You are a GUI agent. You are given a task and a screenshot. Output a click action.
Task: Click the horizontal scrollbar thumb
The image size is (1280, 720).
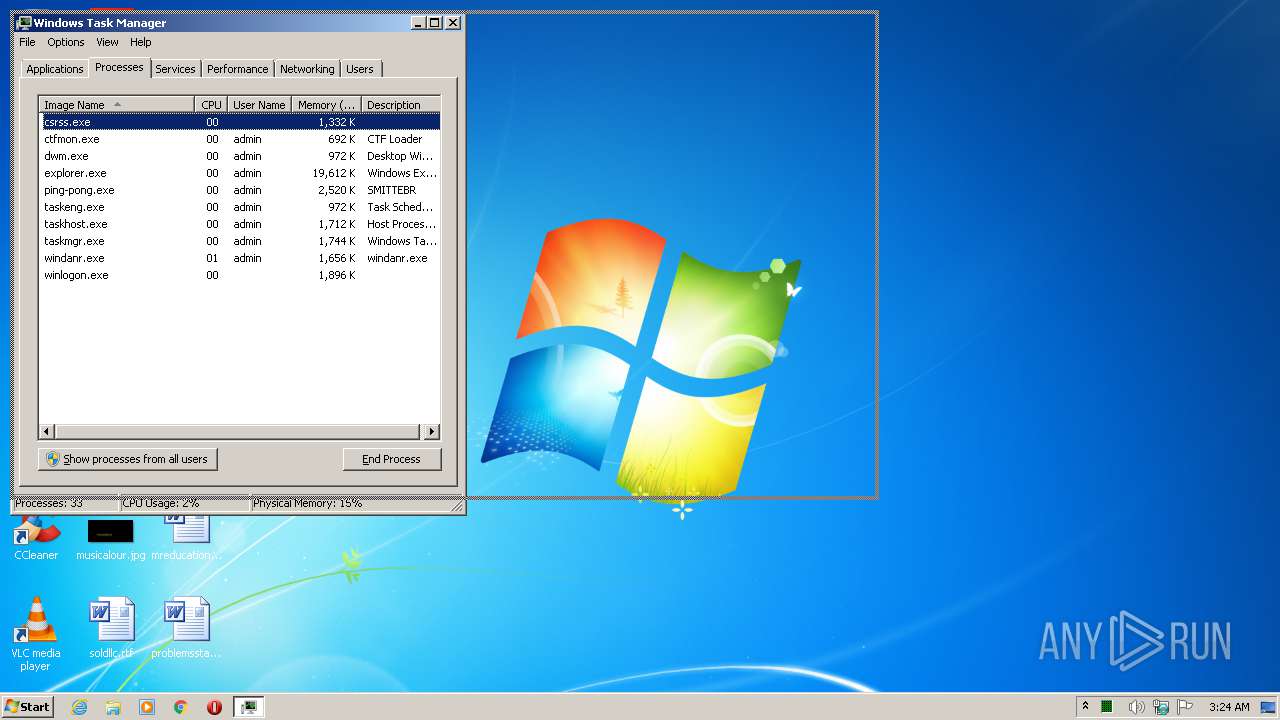[x=237, y=432]
